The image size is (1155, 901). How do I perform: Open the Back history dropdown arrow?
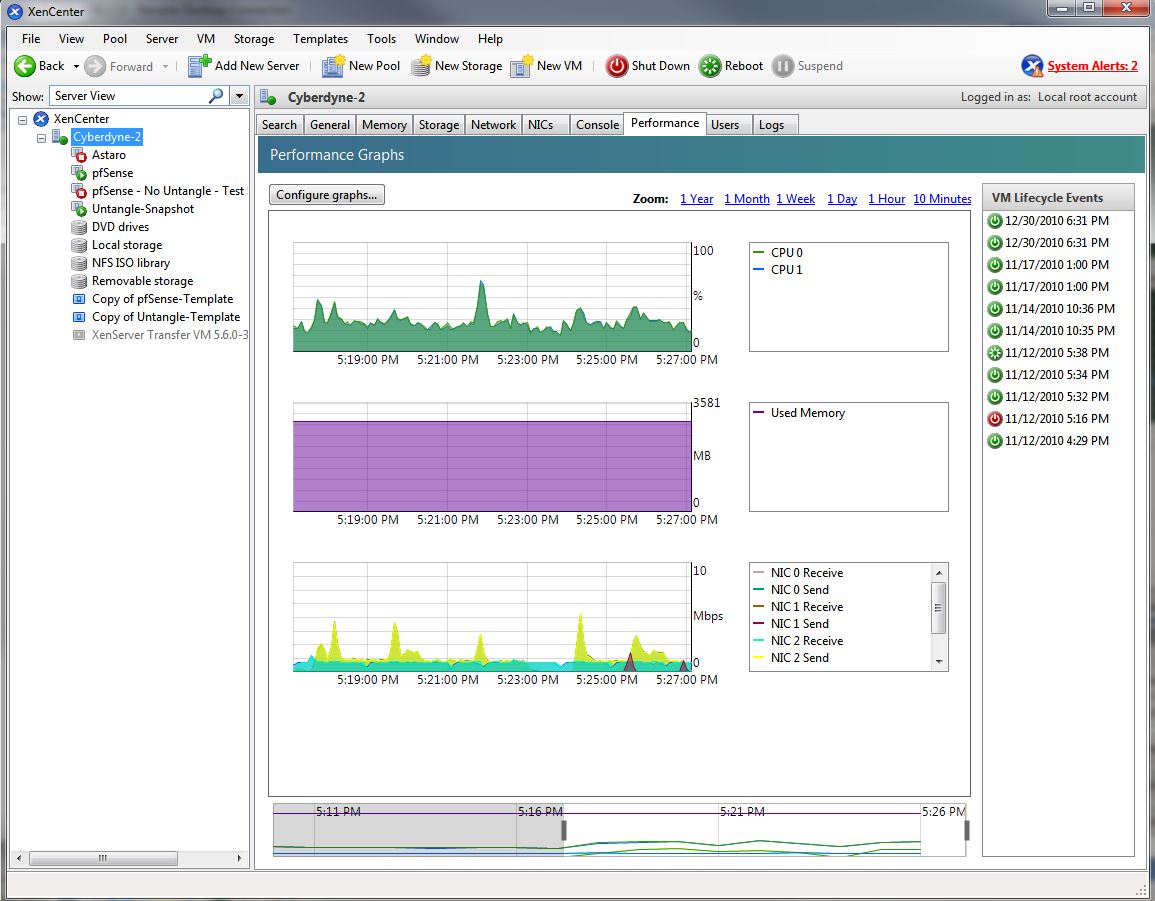(76, 66)
